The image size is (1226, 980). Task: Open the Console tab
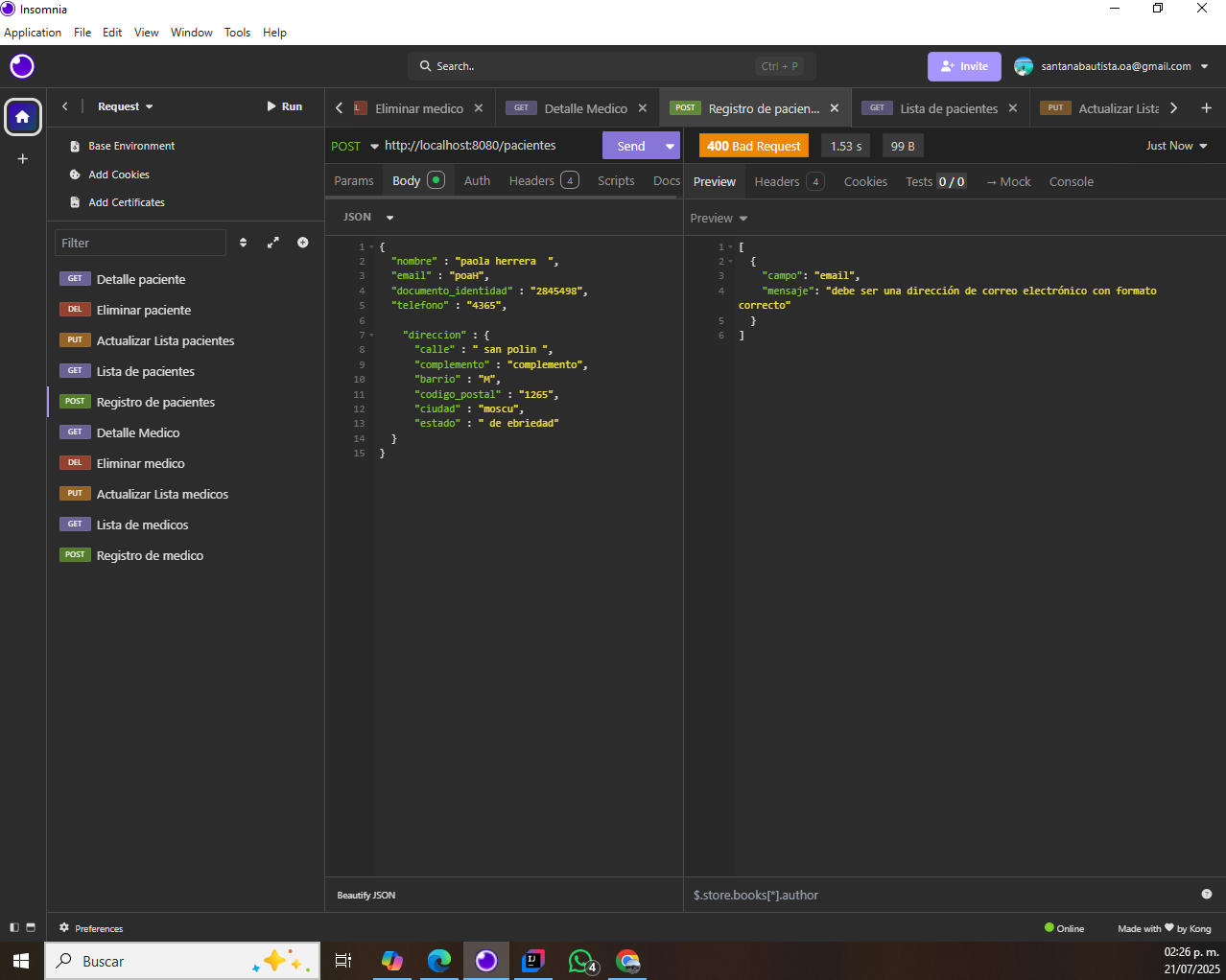click(1071, 181)
